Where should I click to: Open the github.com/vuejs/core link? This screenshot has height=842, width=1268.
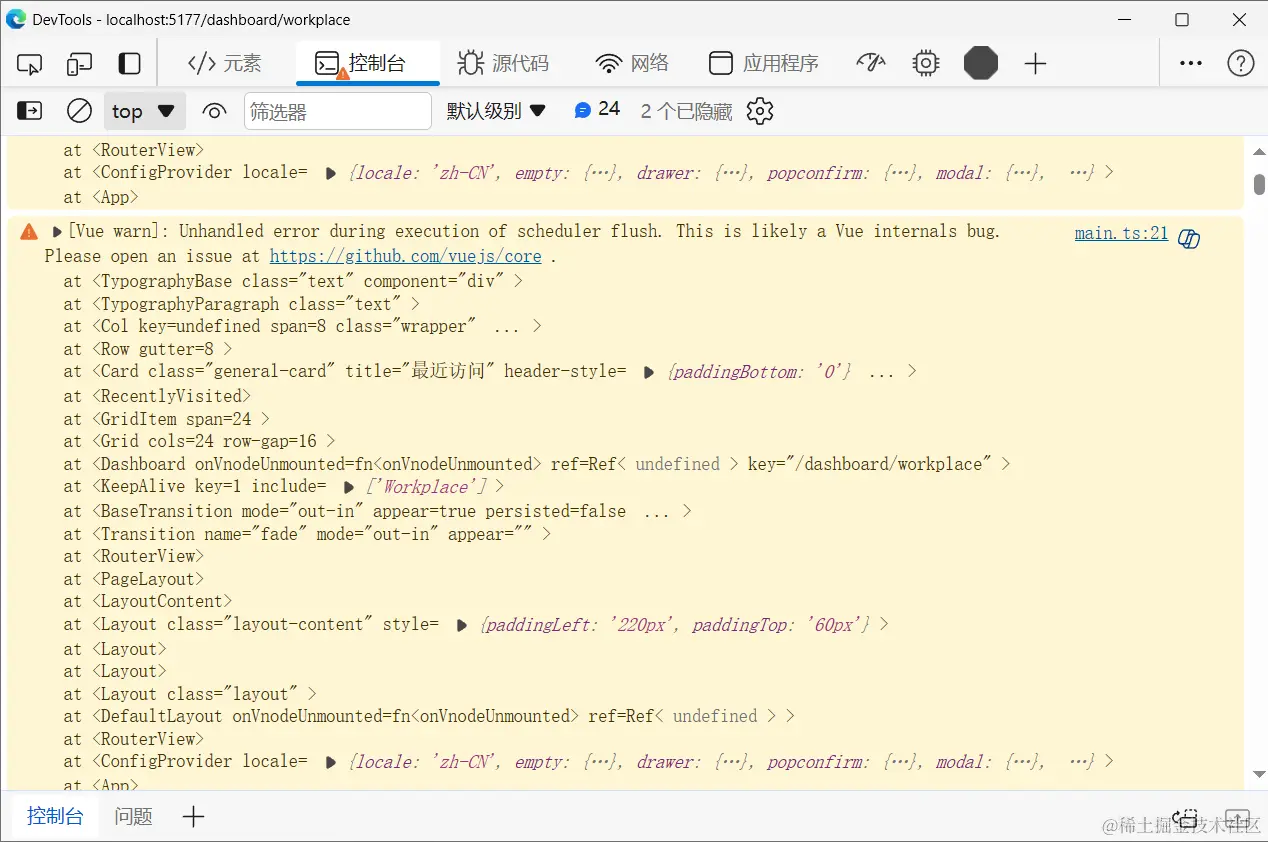tap(405, 256)
